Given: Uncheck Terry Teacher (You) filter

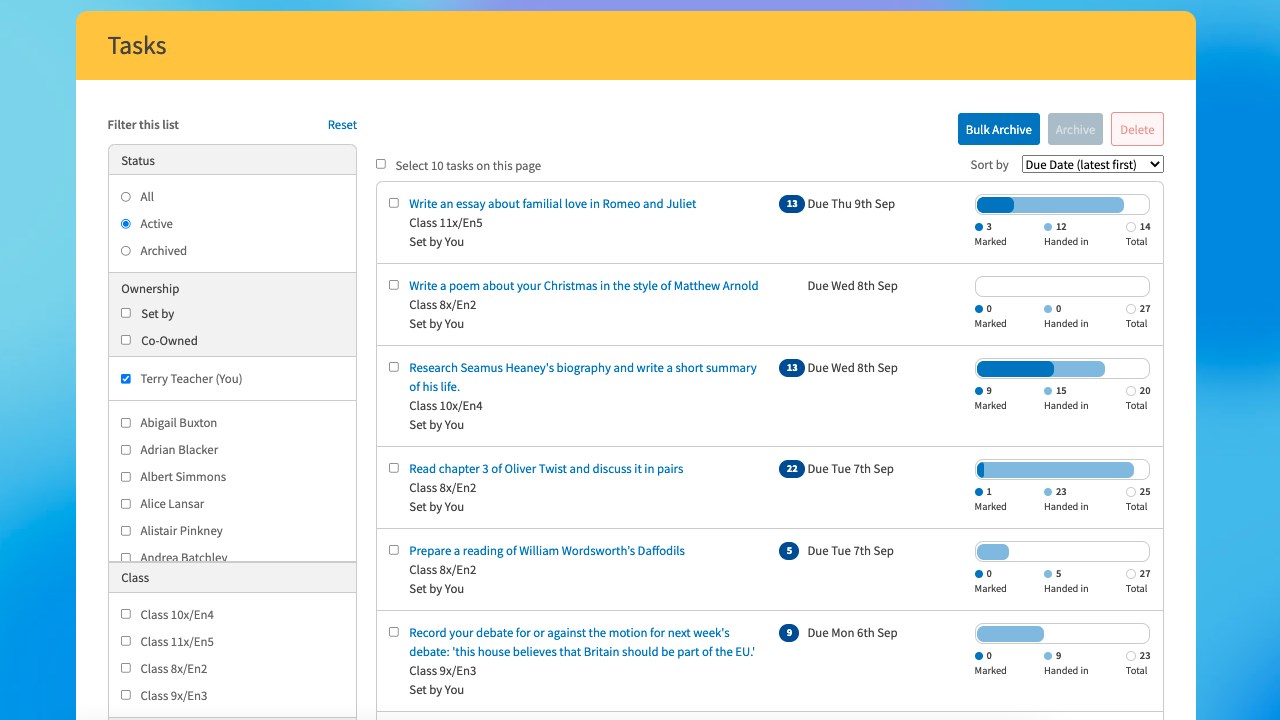Looking at the screenshot, I should point(126,379).
